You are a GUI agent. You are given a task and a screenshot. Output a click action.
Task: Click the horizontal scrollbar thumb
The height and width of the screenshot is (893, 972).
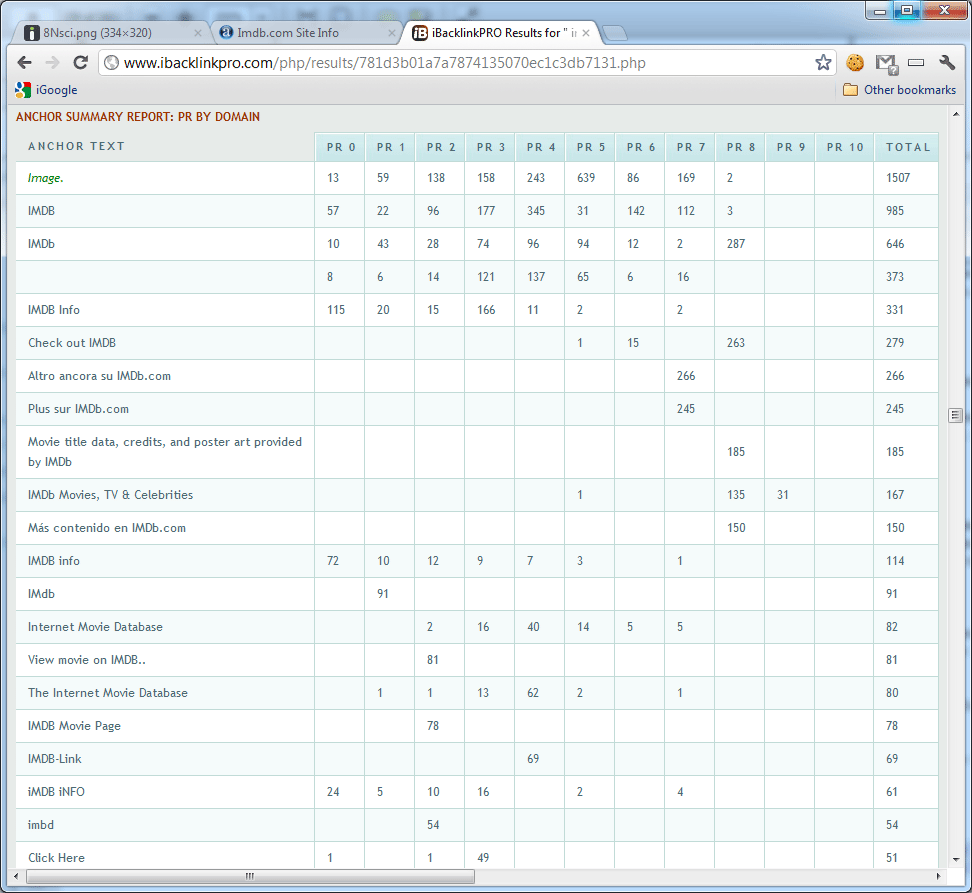pyautogui.click(x=250, y=876)
